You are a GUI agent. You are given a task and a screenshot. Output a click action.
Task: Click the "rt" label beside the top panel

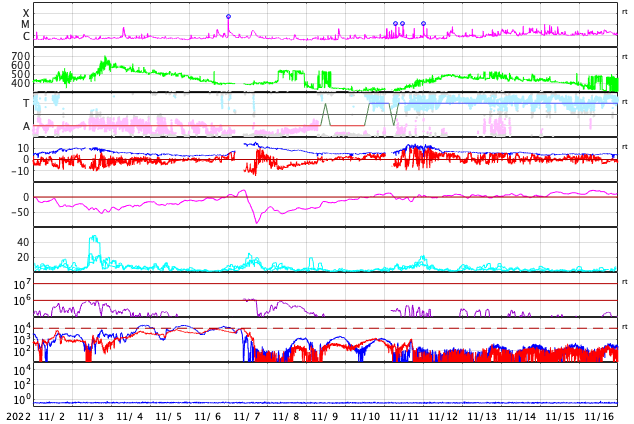625,11
